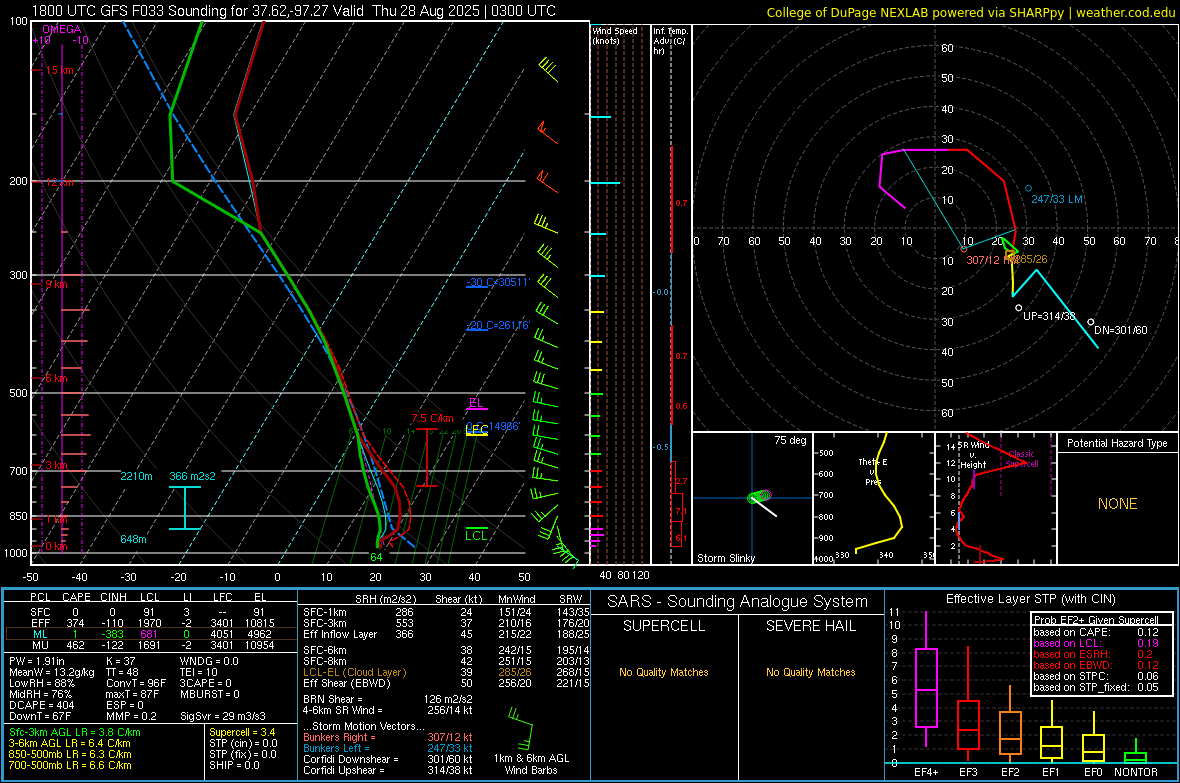Click the "Prob EF2+ Given Supercell" legend heading
This screenshot has width=1180, height=783.
click(1096, 620)
